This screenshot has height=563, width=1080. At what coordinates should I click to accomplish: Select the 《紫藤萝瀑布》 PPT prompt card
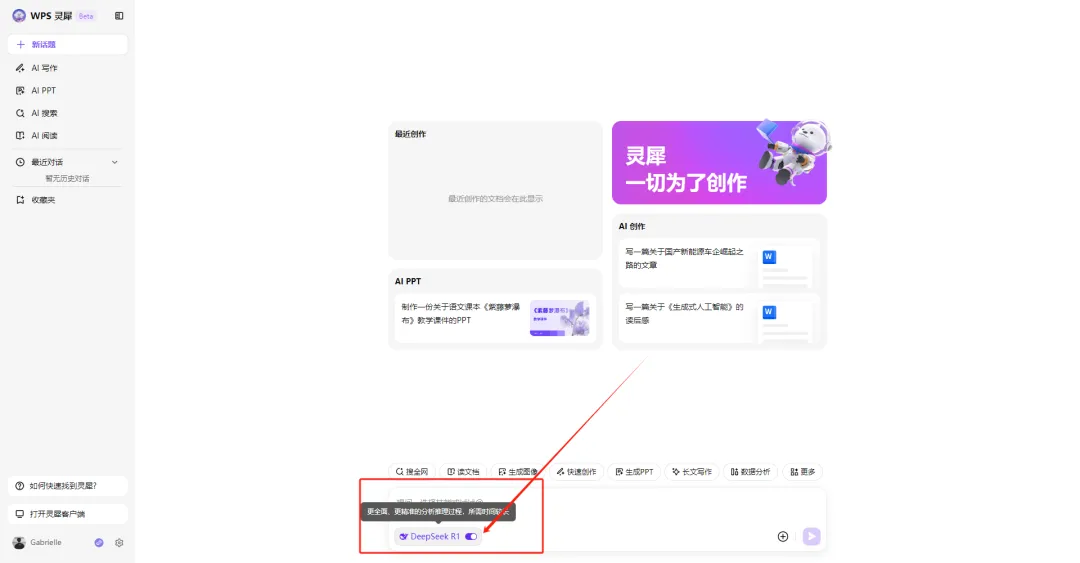tap(495, 318)
